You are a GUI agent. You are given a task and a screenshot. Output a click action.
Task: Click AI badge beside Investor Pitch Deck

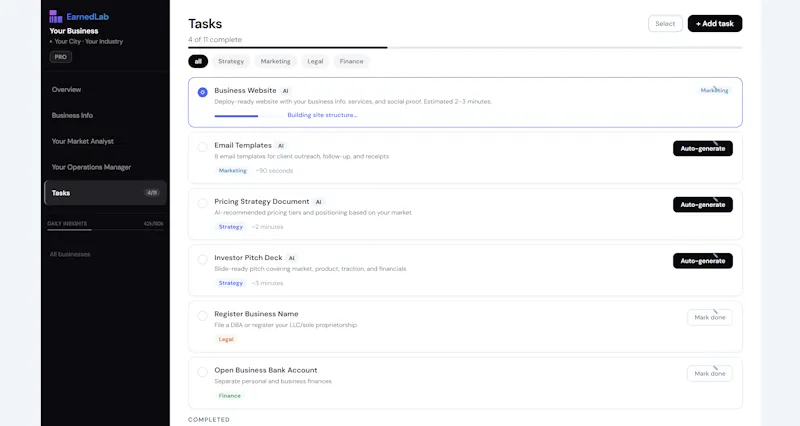pyautogui.click(x=292, y=258)
